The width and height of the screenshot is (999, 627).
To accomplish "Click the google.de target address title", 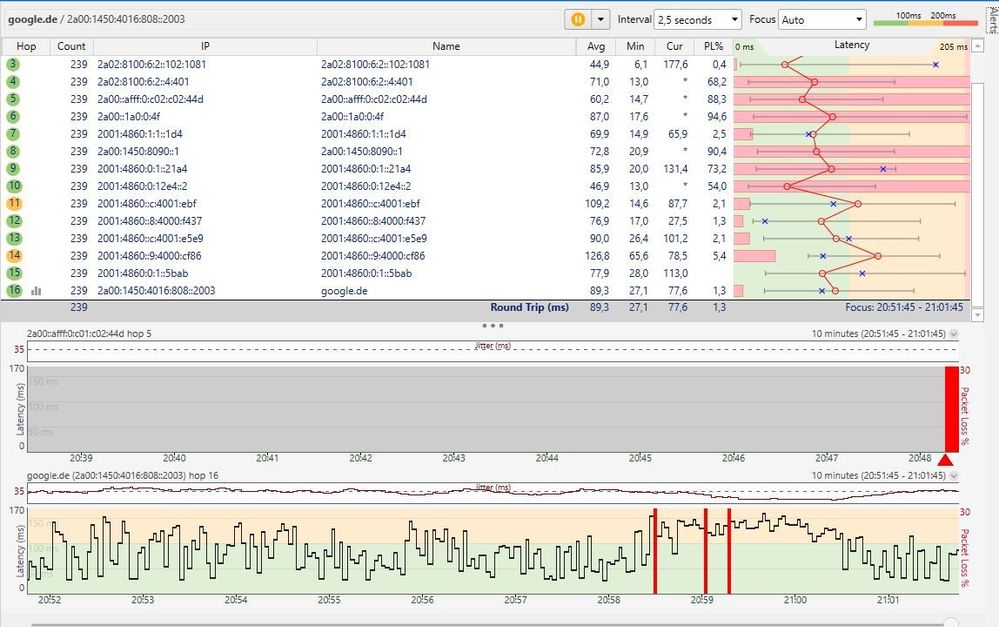I will (96, 19).
